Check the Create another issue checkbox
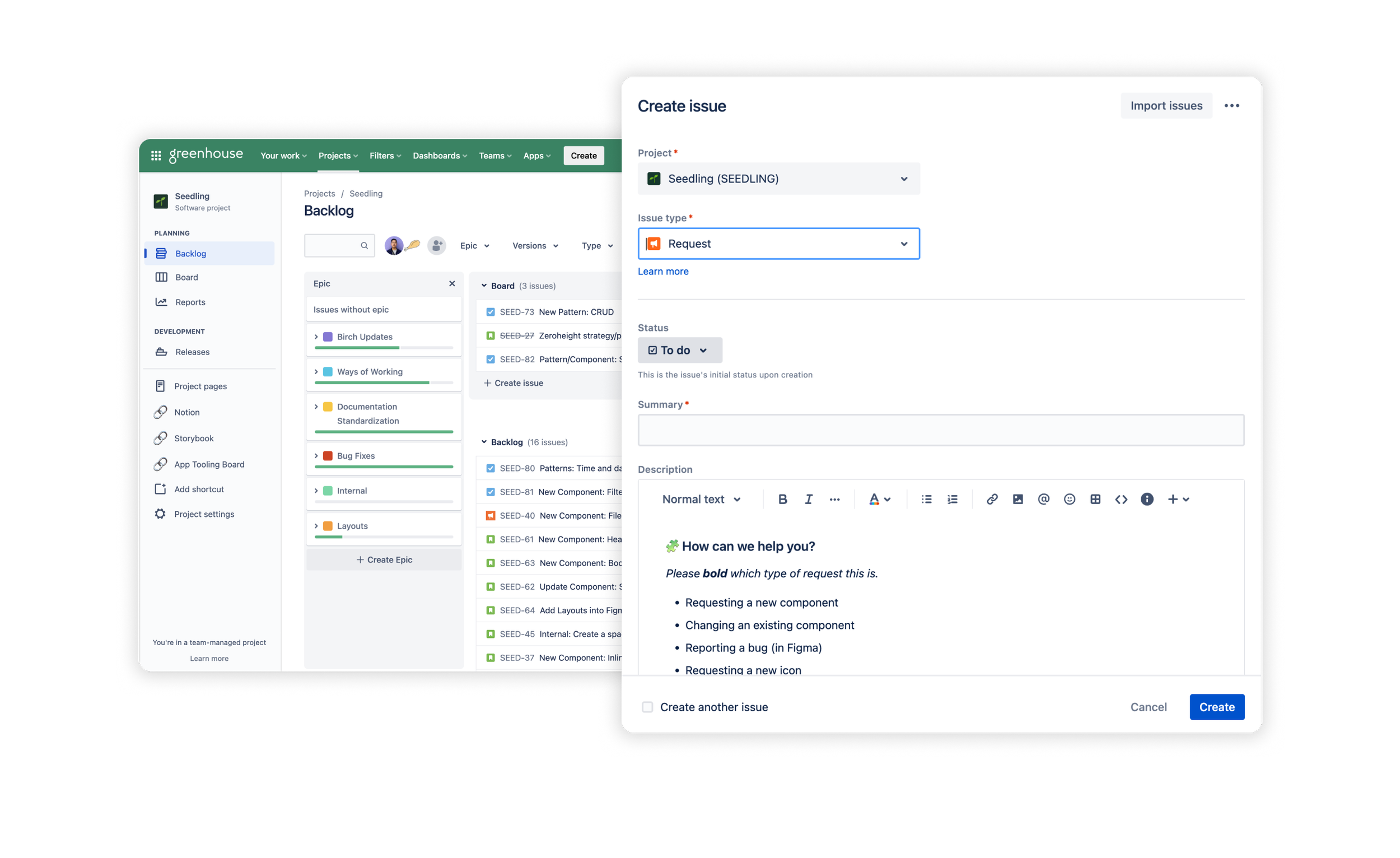Screen dimensions: 1400x858 pos(647,707)
